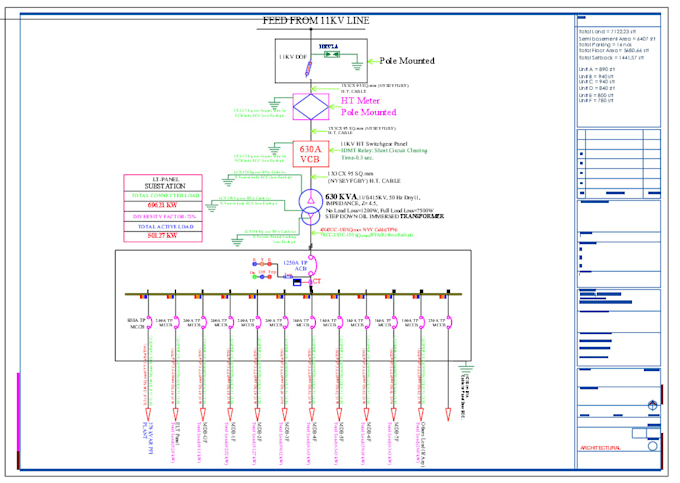680x483 pixels.
Task: Click the blue meter box beside CT
Action: coord(297,283)
